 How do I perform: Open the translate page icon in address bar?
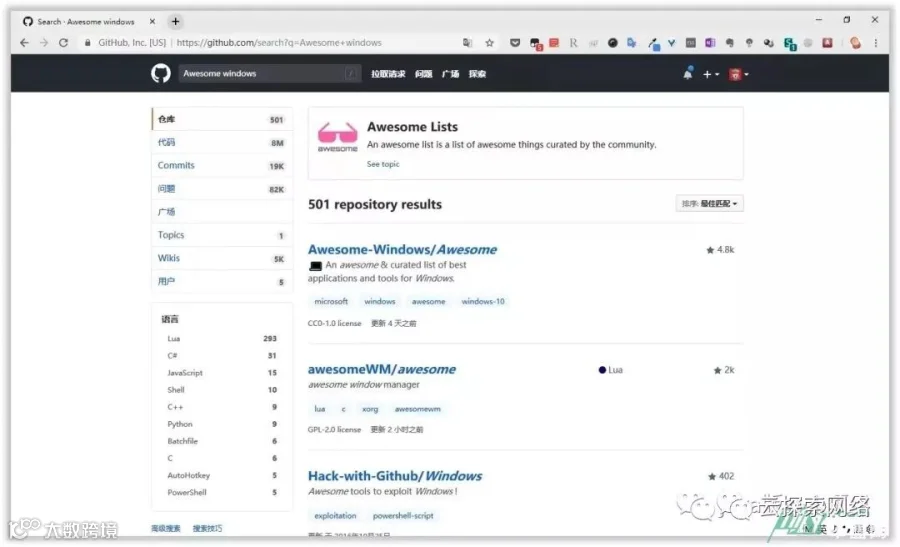(x=468, y=42)
